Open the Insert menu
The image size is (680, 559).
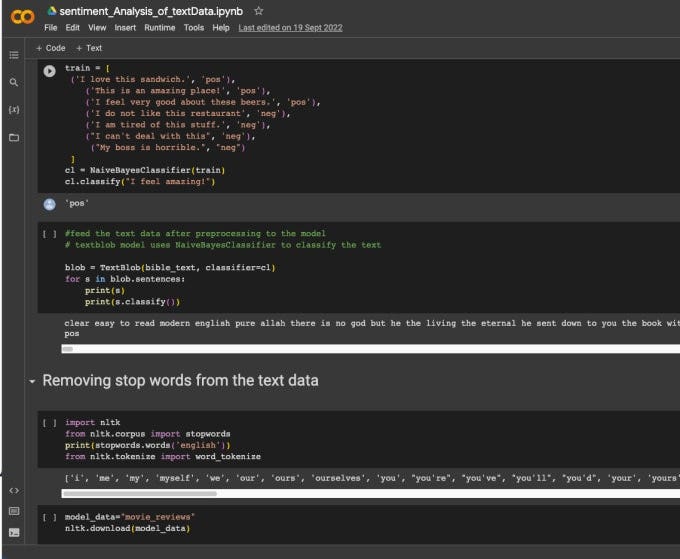click(x=125, y=28)
